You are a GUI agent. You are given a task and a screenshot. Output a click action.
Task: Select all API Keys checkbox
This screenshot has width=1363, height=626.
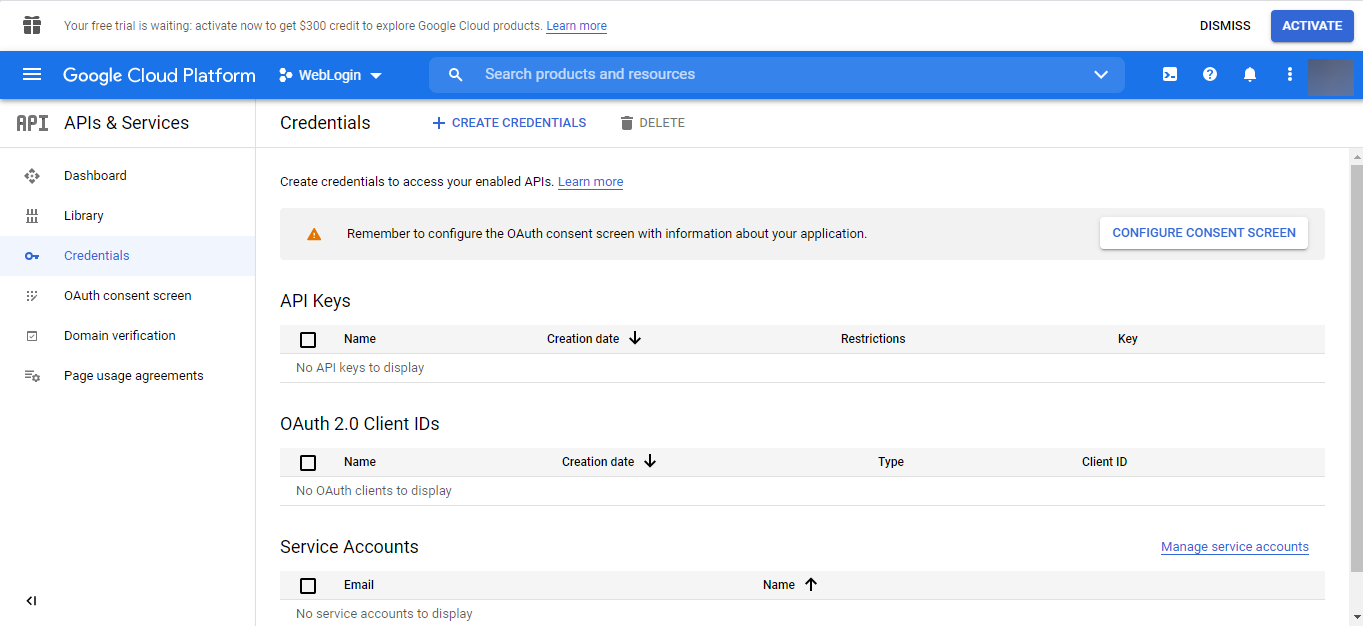tap(308, 340)
